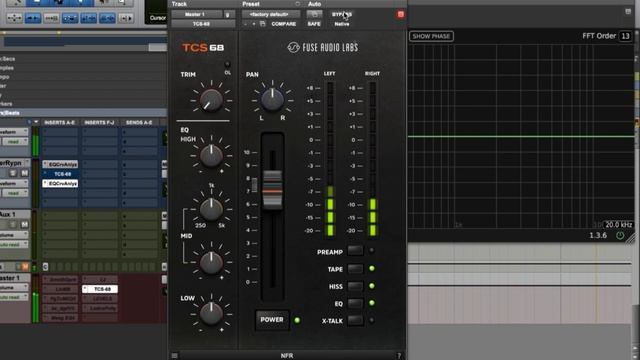640x360 pixels.
Task: Enable automation SAFE for the plugin
Action: [313, 24]
